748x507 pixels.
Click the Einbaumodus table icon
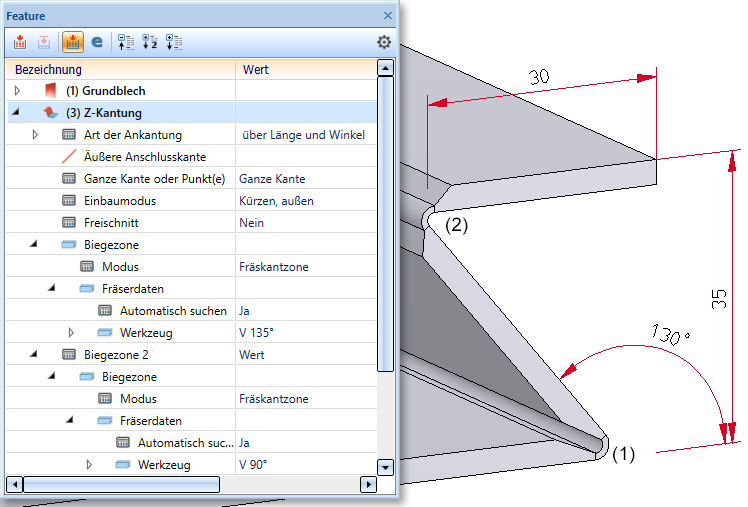pos(69,200)
